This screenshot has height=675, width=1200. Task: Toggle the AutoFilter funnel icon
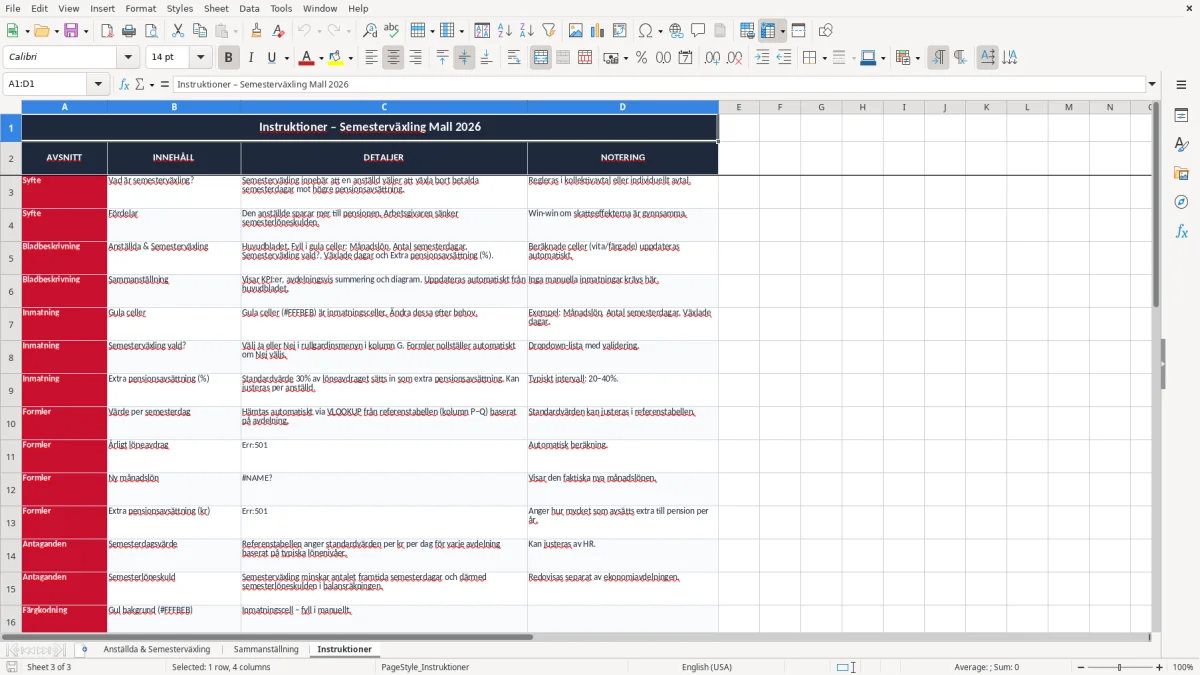(x=549, y=31)
